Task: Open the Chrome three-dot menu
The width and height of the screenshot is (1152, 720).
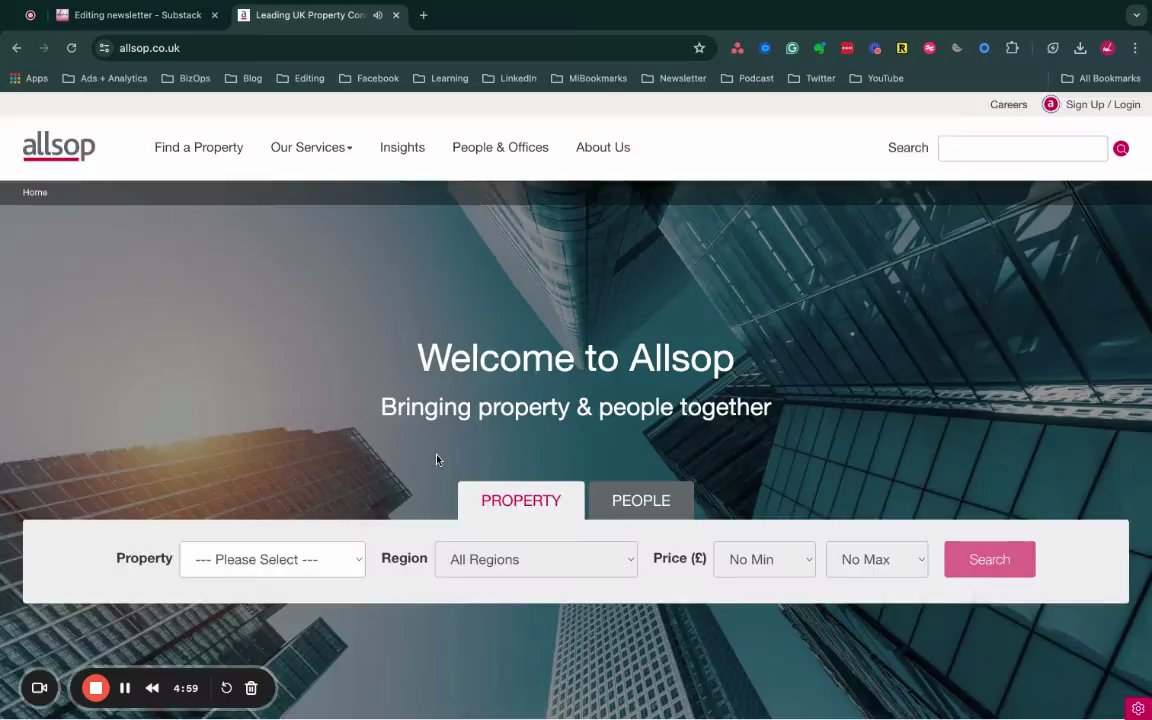Action: click(x=1134, y=48)
